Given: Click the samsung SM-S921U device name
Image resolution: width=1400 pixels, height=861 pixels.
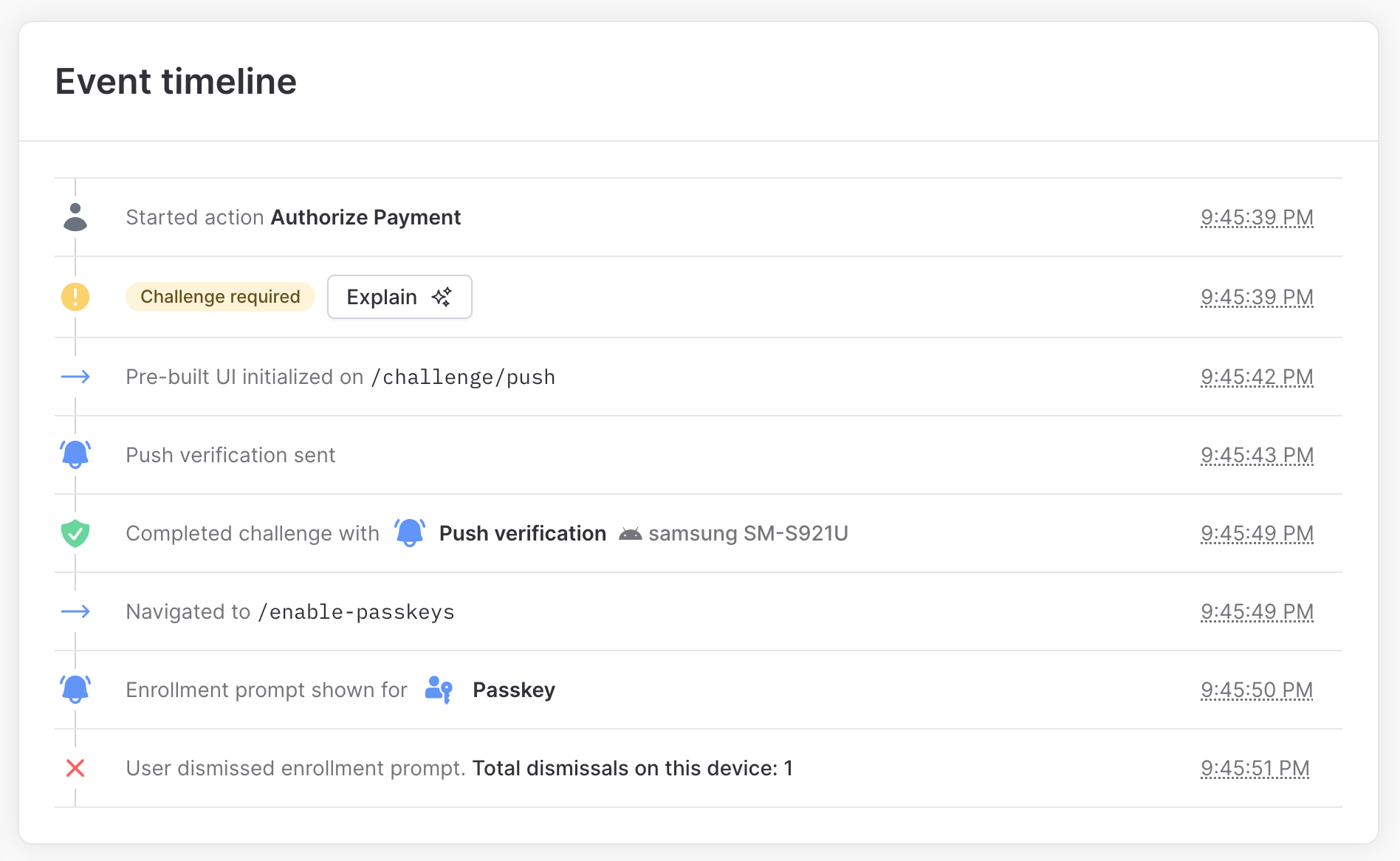Looking at the screenshot, I should (x=748, y=533).
